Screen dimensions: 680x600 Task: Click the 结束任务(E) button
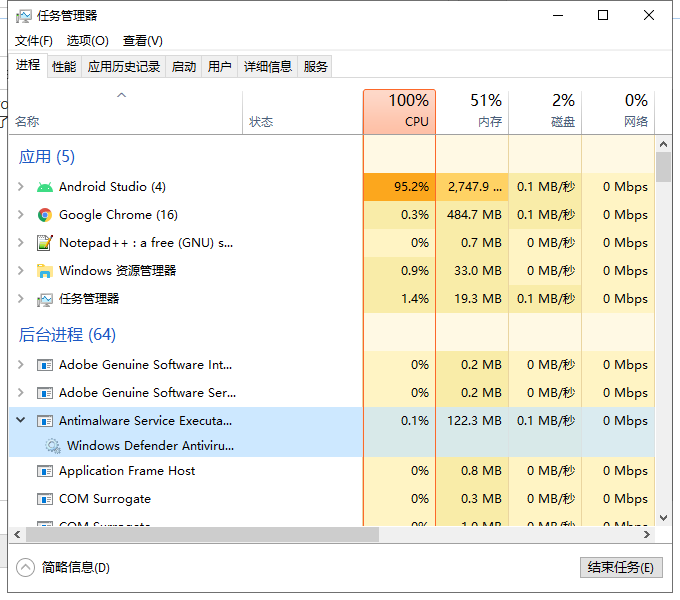coord(621,567)
